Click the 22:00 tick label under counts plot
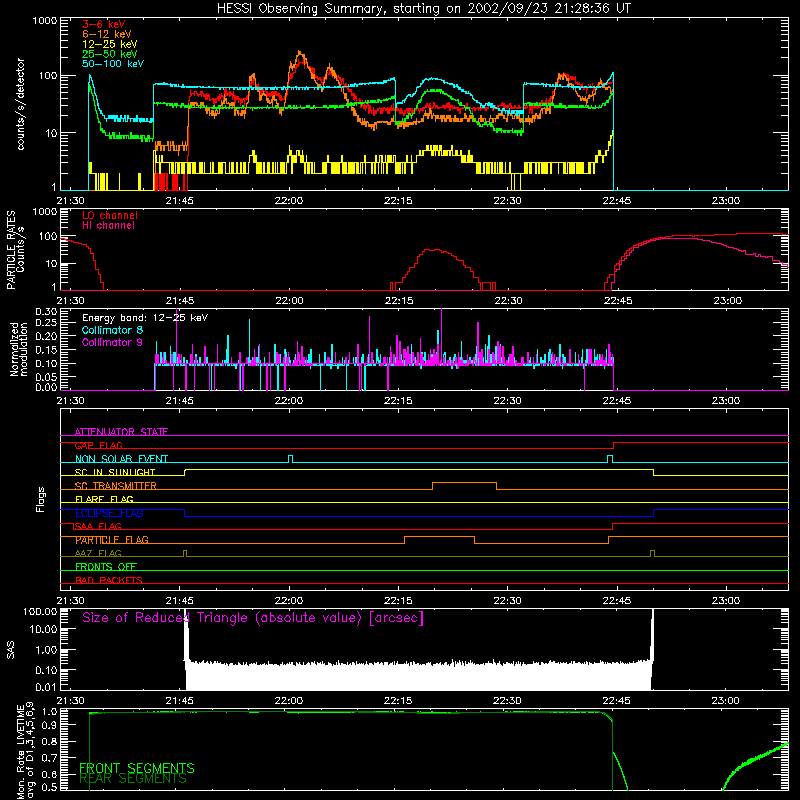Image resolution: width=800 pixels, height=800 pixels. point(289,201)
